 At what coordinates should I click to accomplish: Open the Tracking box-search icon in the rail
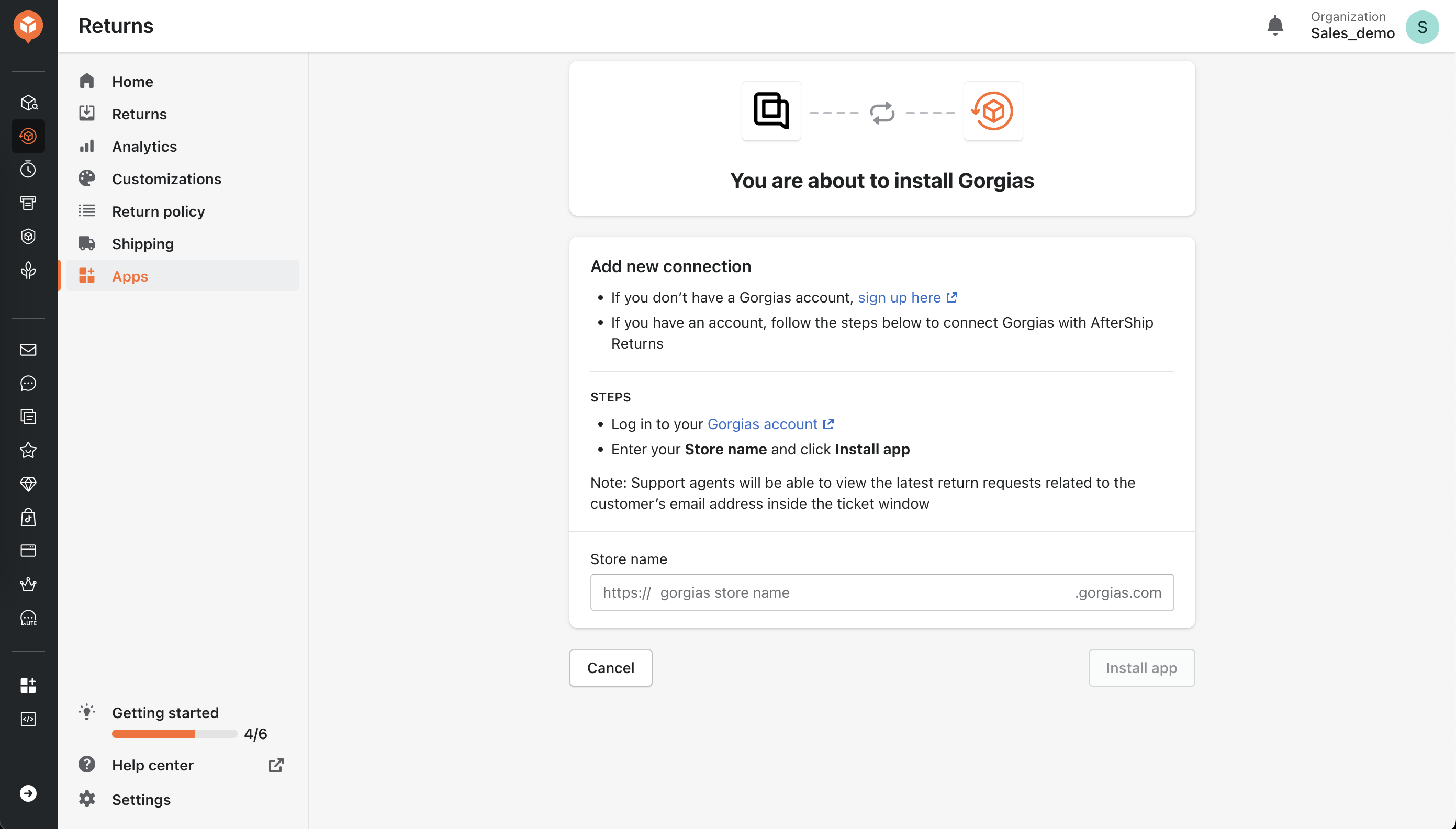pos(28,103)
